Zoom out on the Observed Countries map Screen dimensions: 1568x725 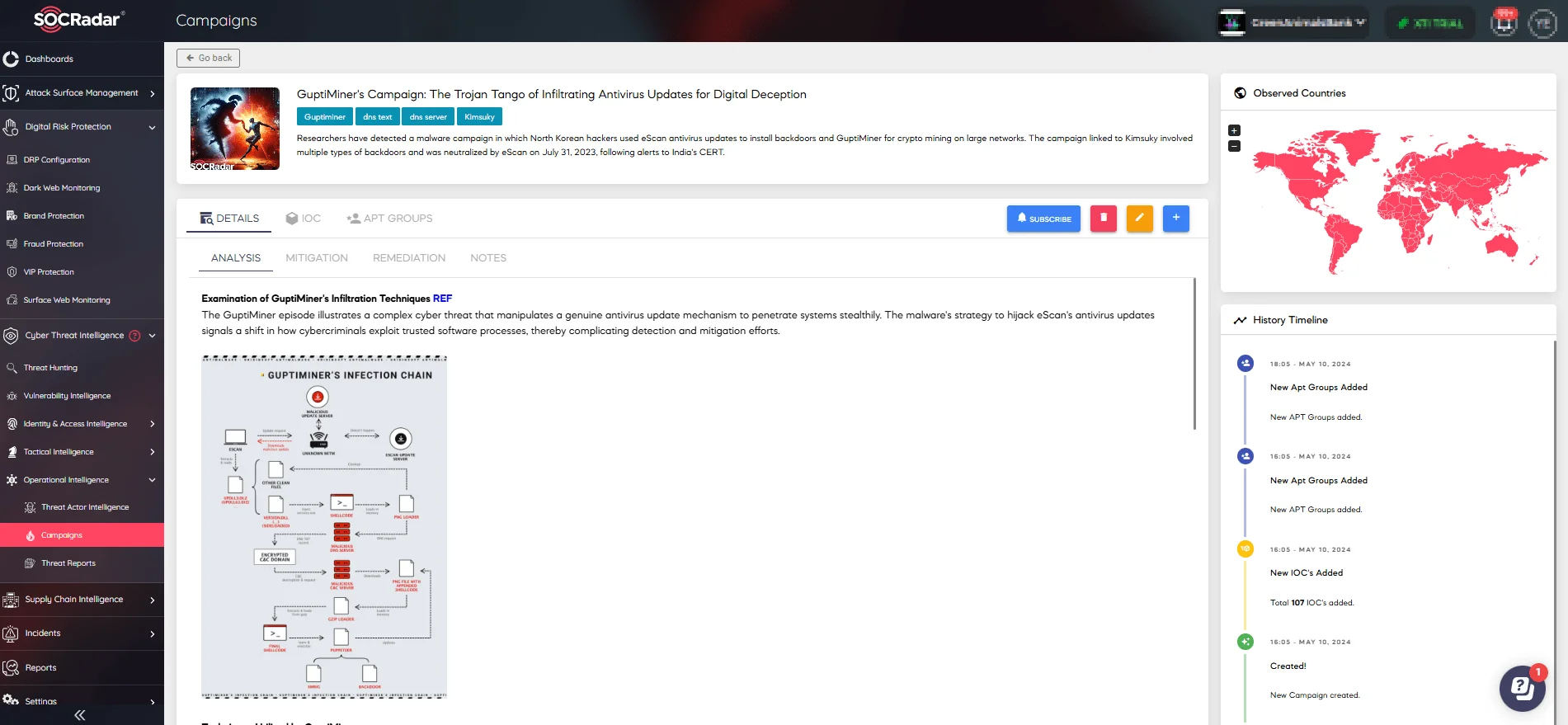coord(1234,146)
